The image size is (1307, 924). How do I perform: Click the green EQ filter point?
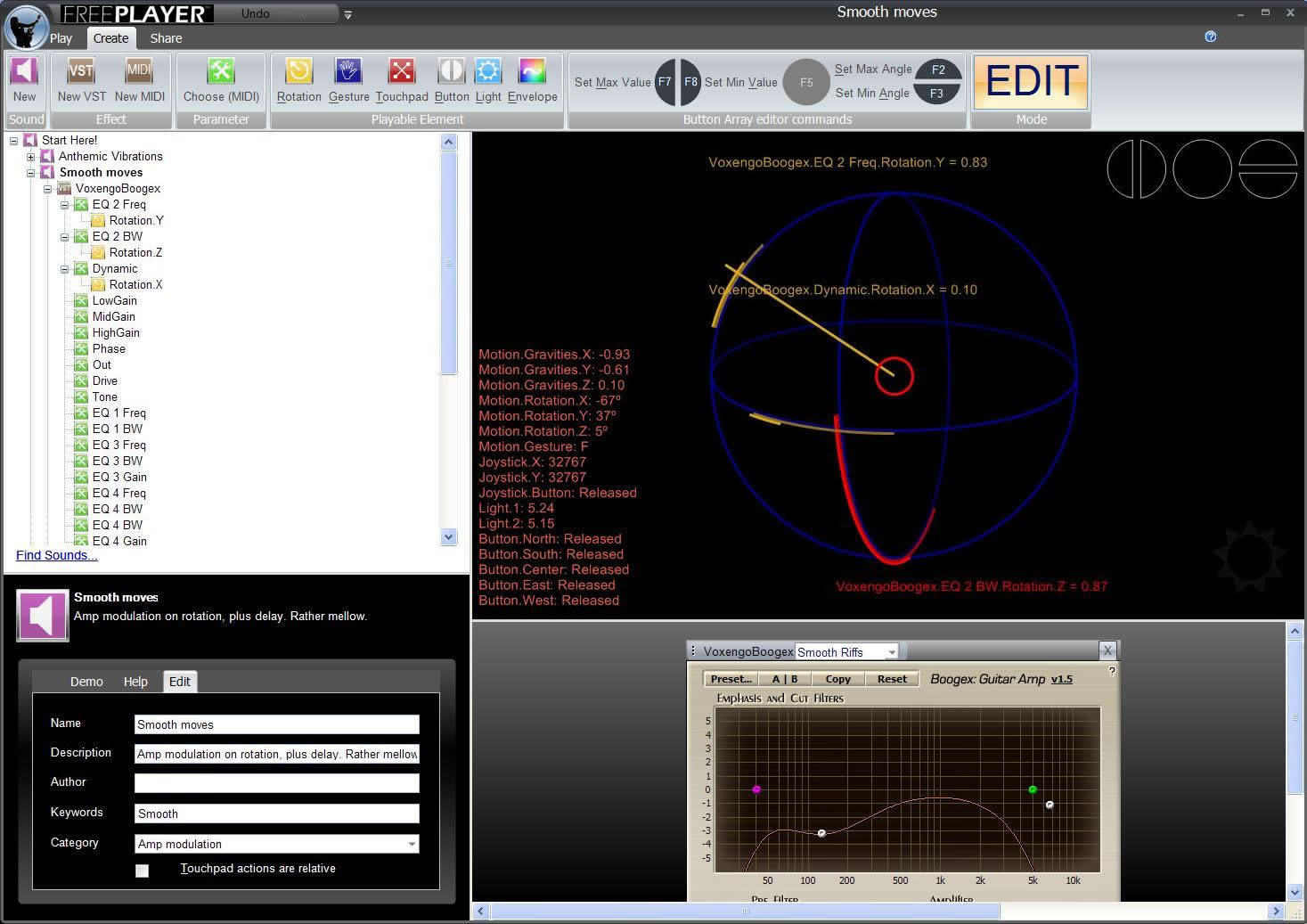point(1033,789)
